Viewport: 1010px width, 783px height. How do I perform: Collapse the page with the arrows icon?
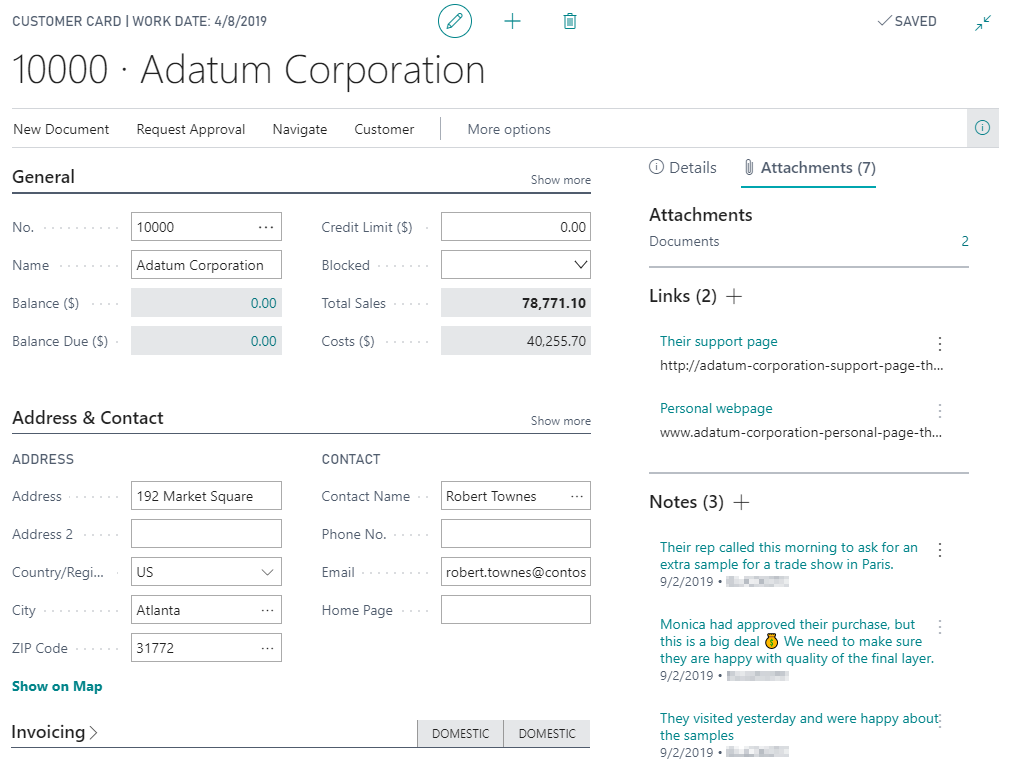pyautogui.click(x=982, y=24)
